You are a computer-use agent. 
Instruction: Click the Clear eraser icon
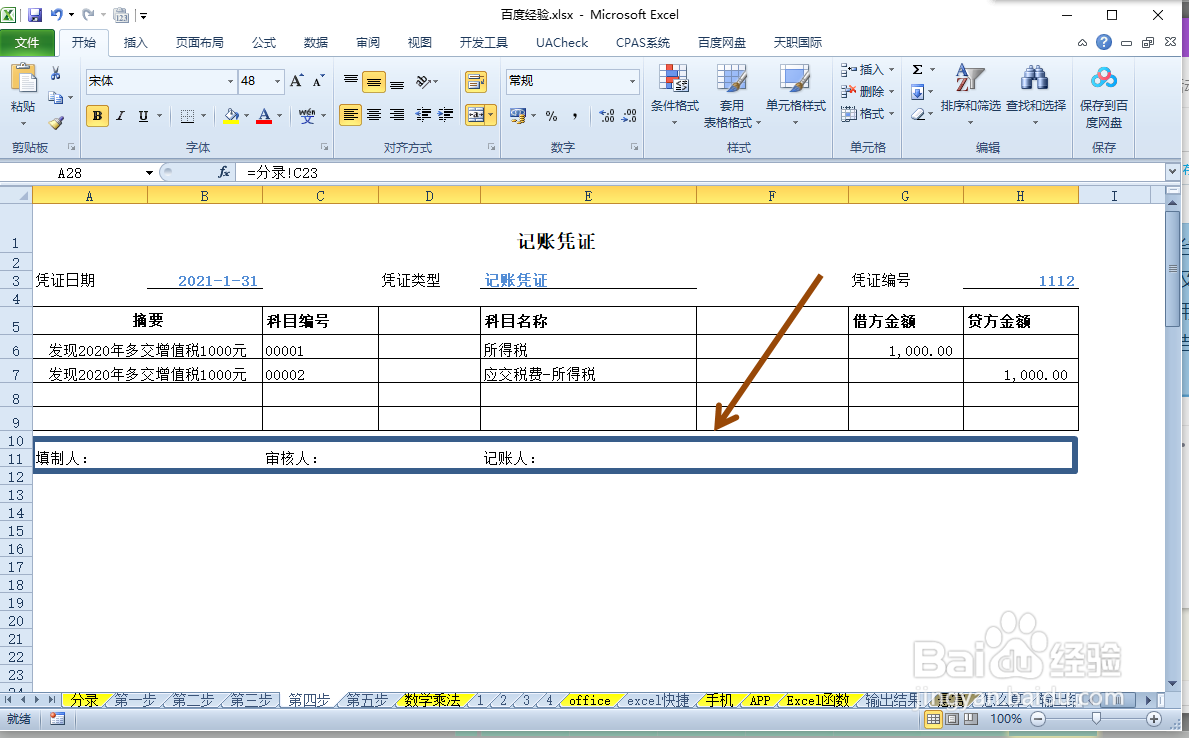tap(918, 115)
